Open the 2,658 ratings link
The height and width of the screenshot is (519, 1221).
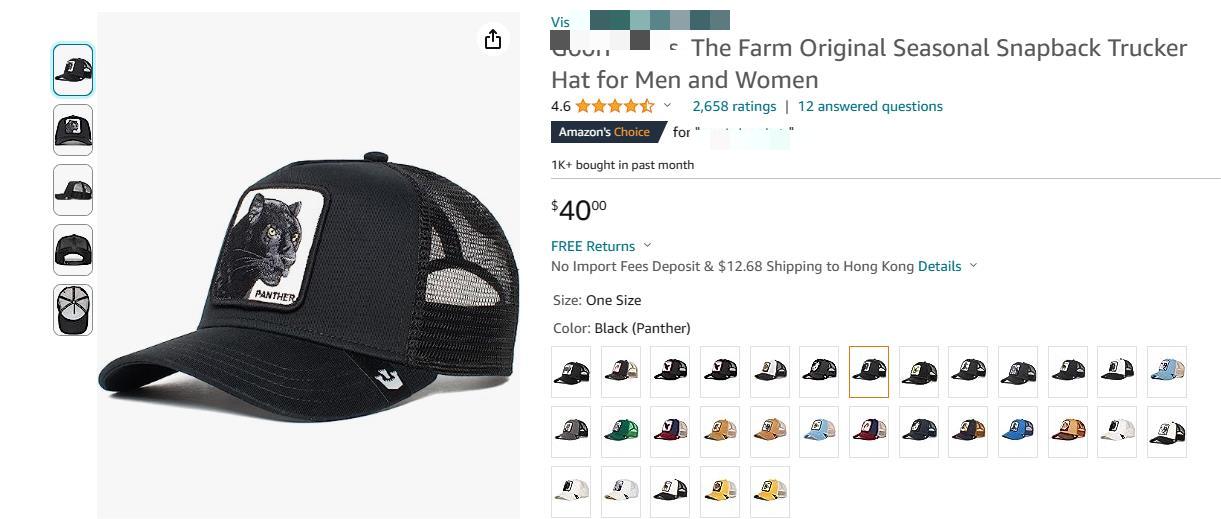coord(734,106)
